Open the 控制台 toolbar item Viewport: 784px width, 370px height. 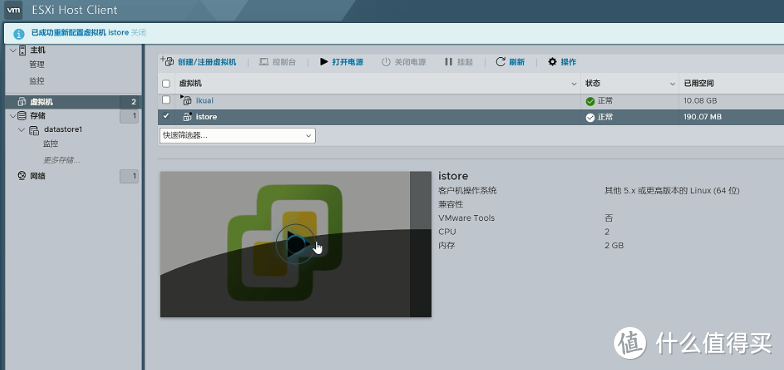pos(284,62)
